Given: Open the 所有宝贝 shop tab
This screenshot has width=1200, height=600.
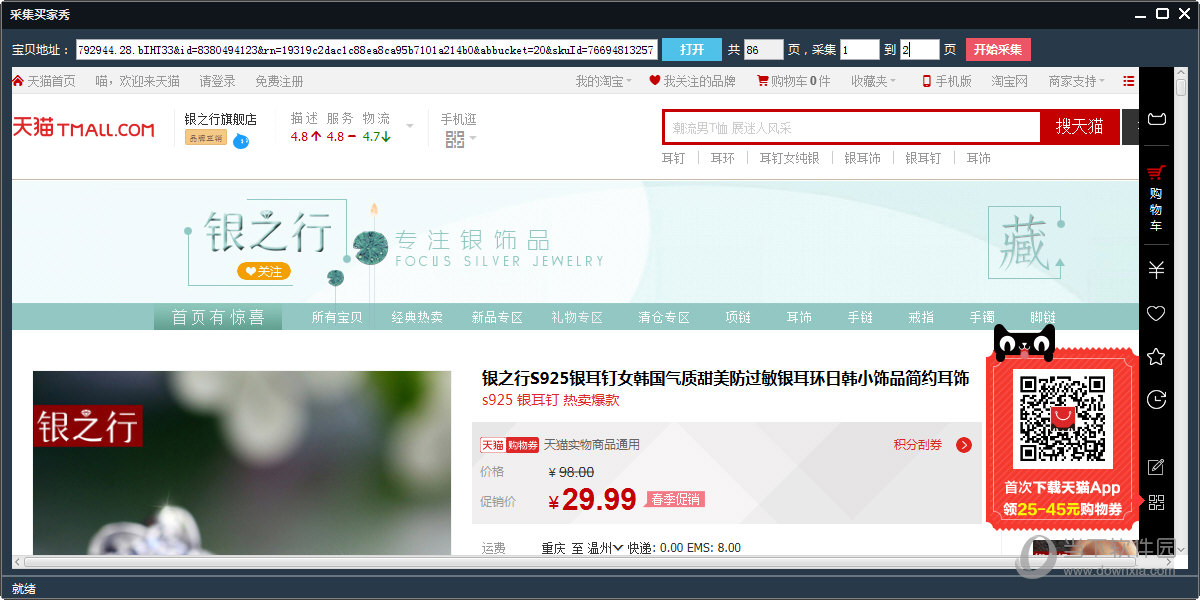Looking at the screenshot, I should tap(337, 317).
